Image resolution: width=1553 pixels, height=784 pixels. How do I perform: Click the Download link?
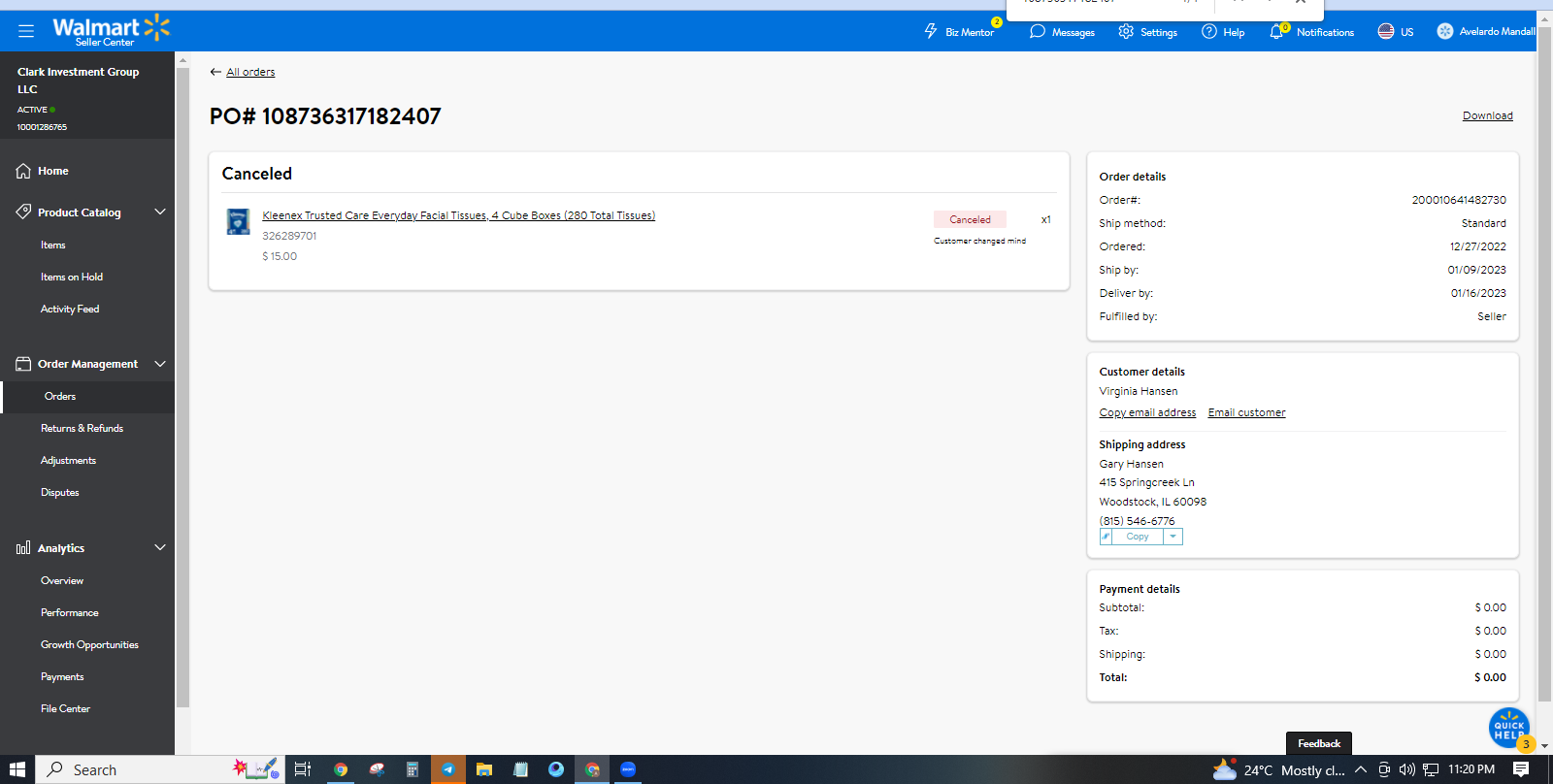pos(1488,115)
